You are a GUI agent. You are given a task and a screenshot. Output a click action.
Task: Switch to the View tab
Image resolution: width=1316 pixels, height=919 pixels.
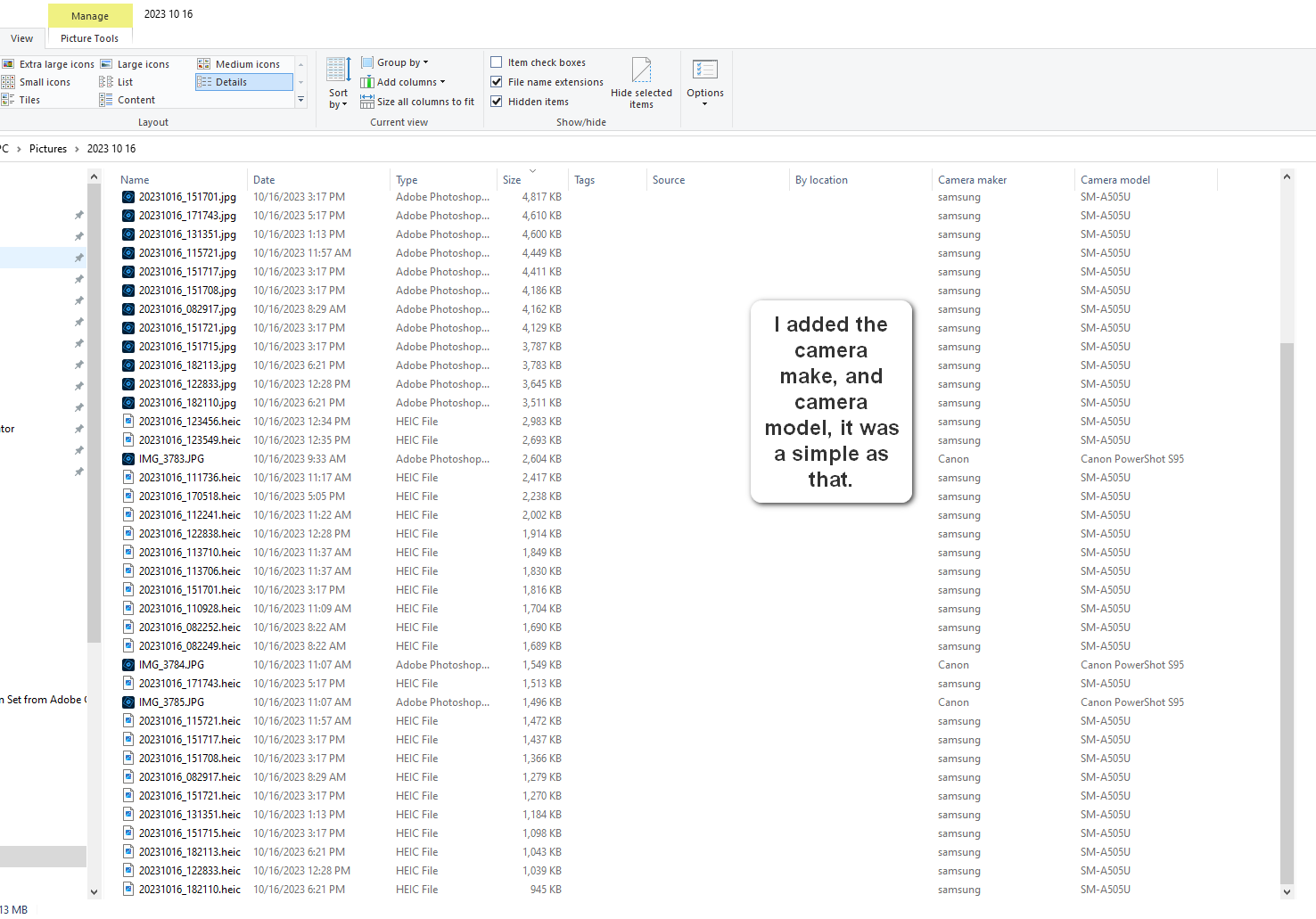(x=21, y=38)
